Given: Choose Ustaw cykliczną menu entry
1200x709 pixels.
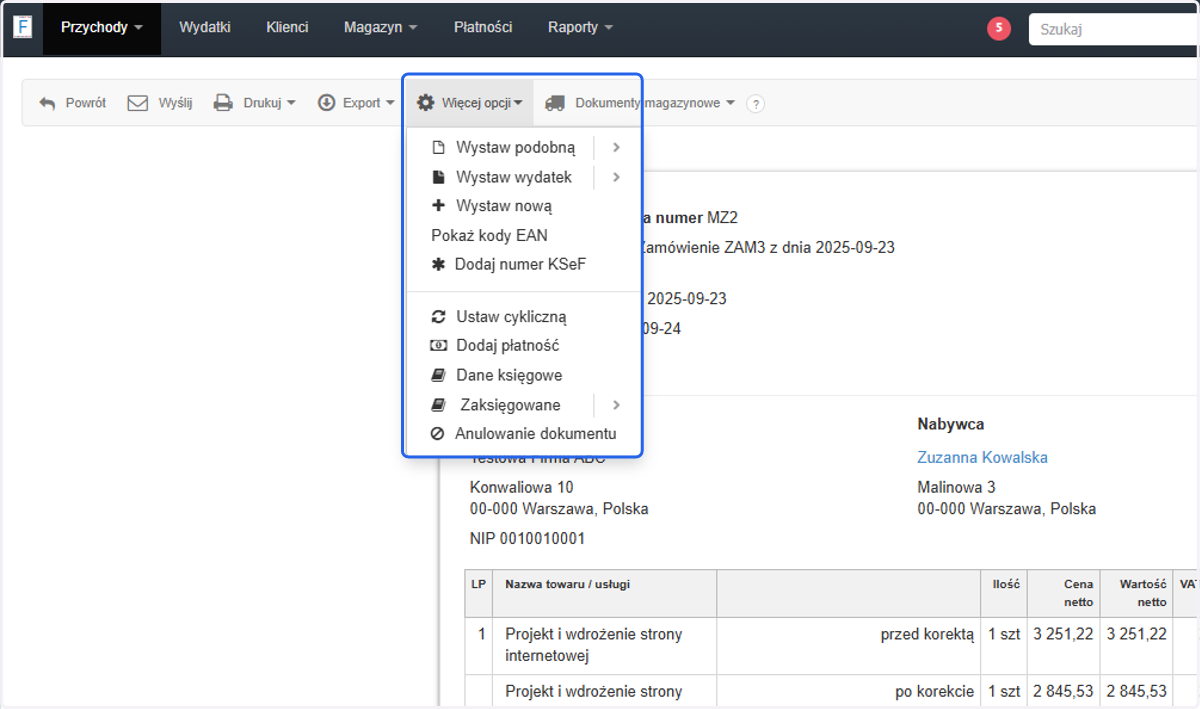Looking at the screenshot, I should (511, 317).
